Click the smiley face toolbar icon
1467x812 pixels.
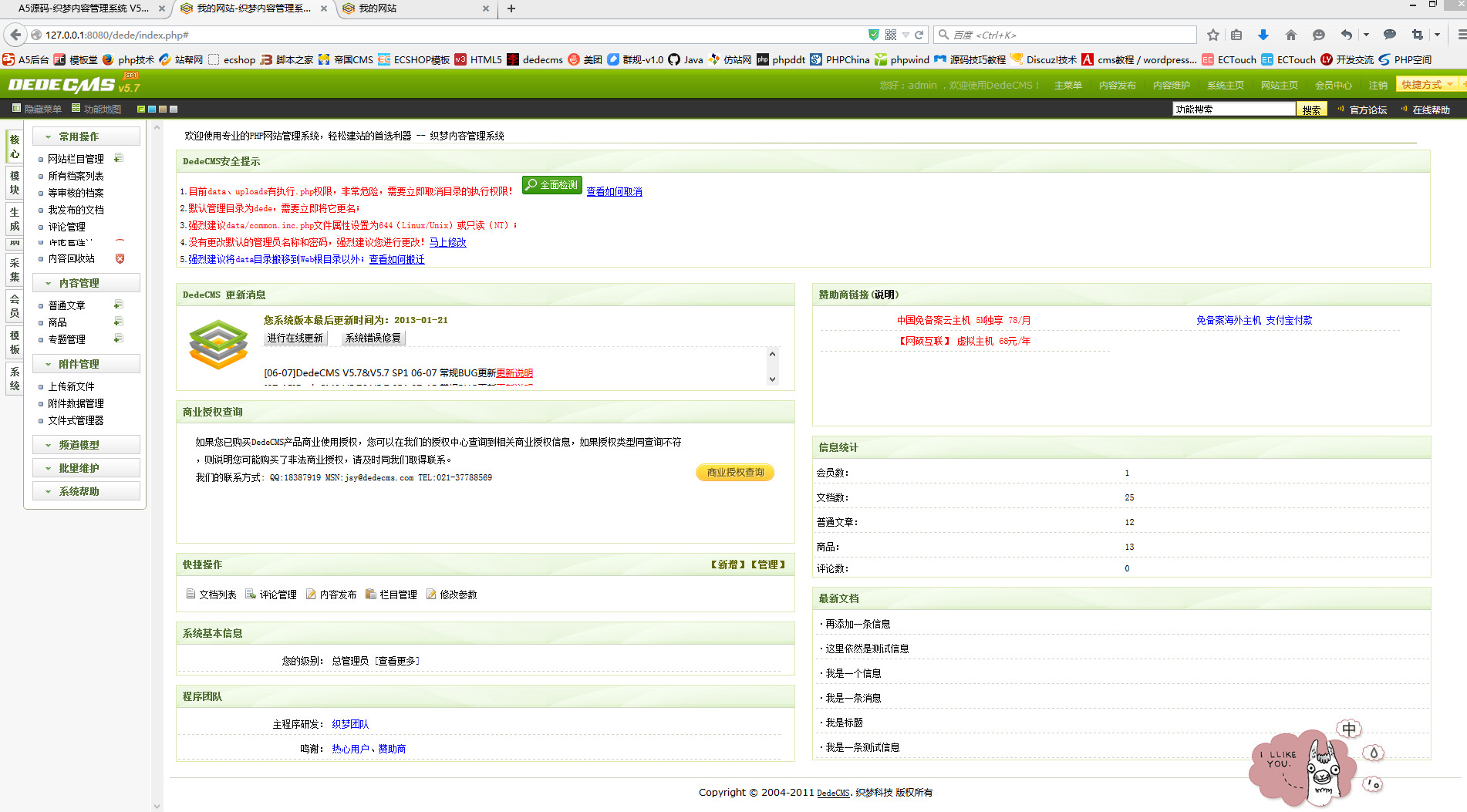(x=1319, y=35)
